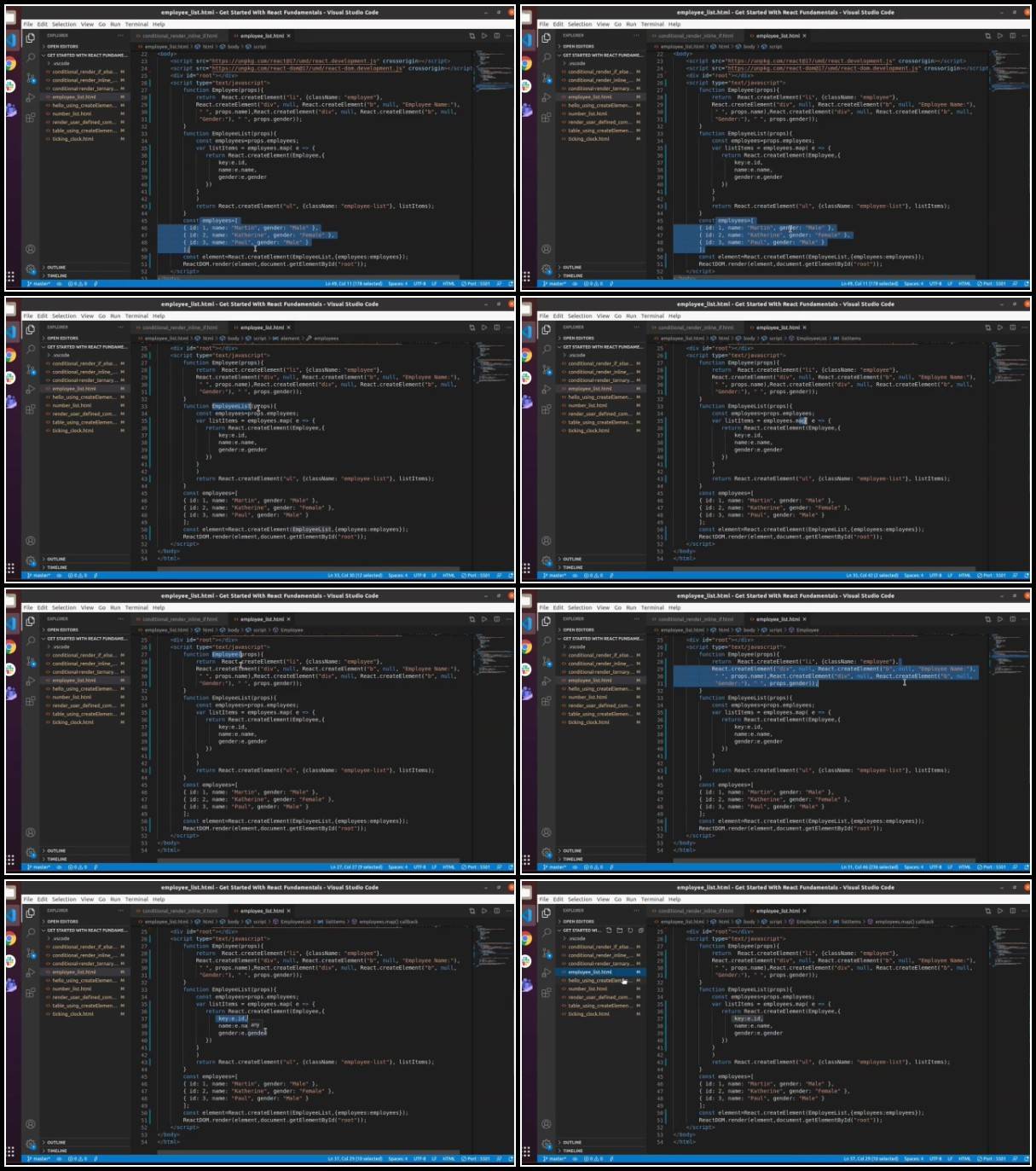The width and height of the screenshot is (1036, 1171).
Task: Open the Extensions view in the top-left frame
Action: coord(31,118)
